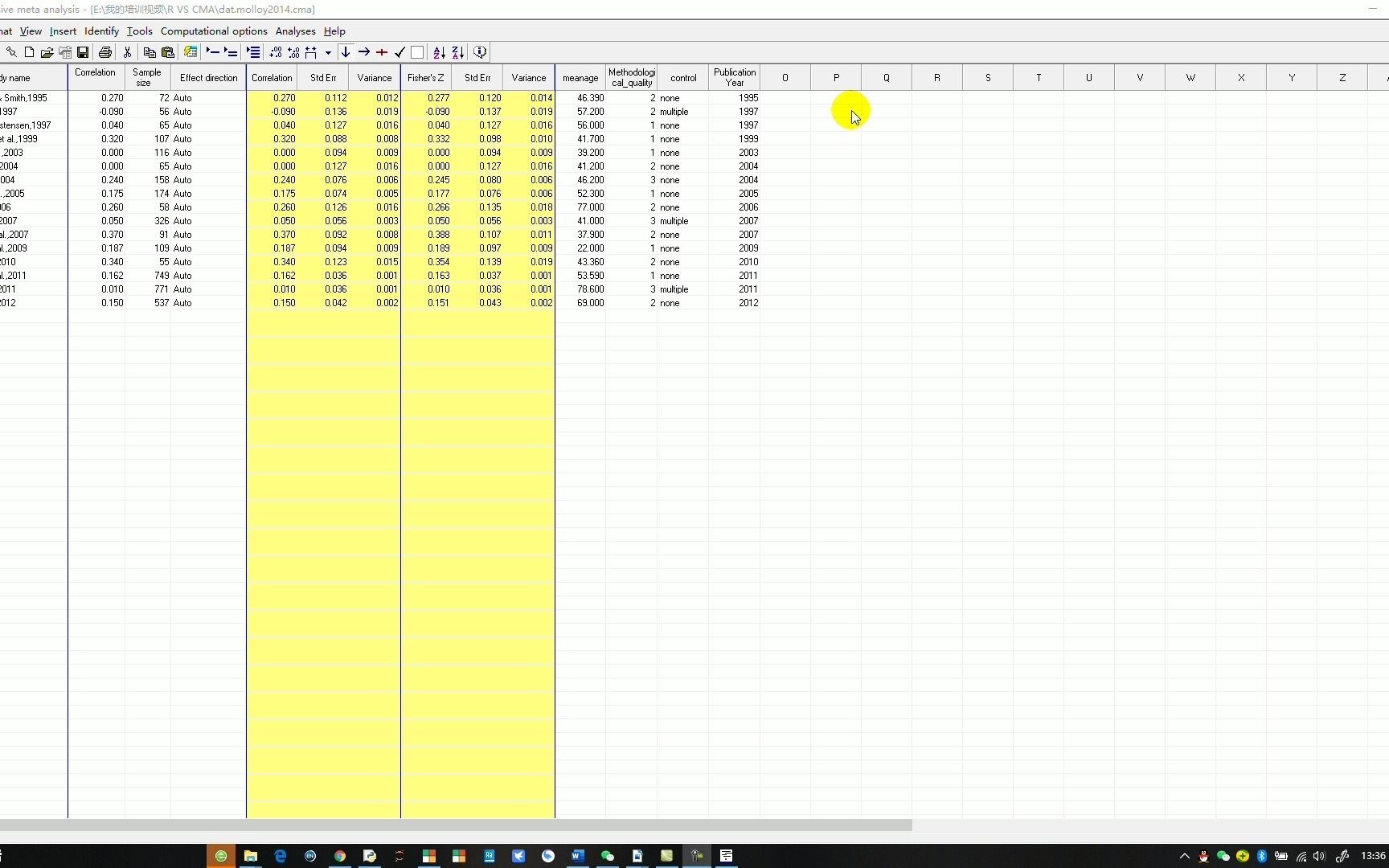Click correlation value -0.090 in first column

96,112
